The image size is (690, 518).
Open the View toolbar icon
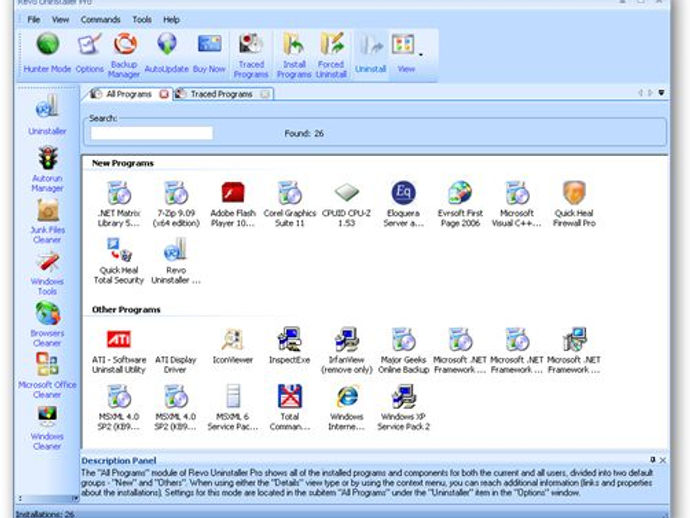405,53
